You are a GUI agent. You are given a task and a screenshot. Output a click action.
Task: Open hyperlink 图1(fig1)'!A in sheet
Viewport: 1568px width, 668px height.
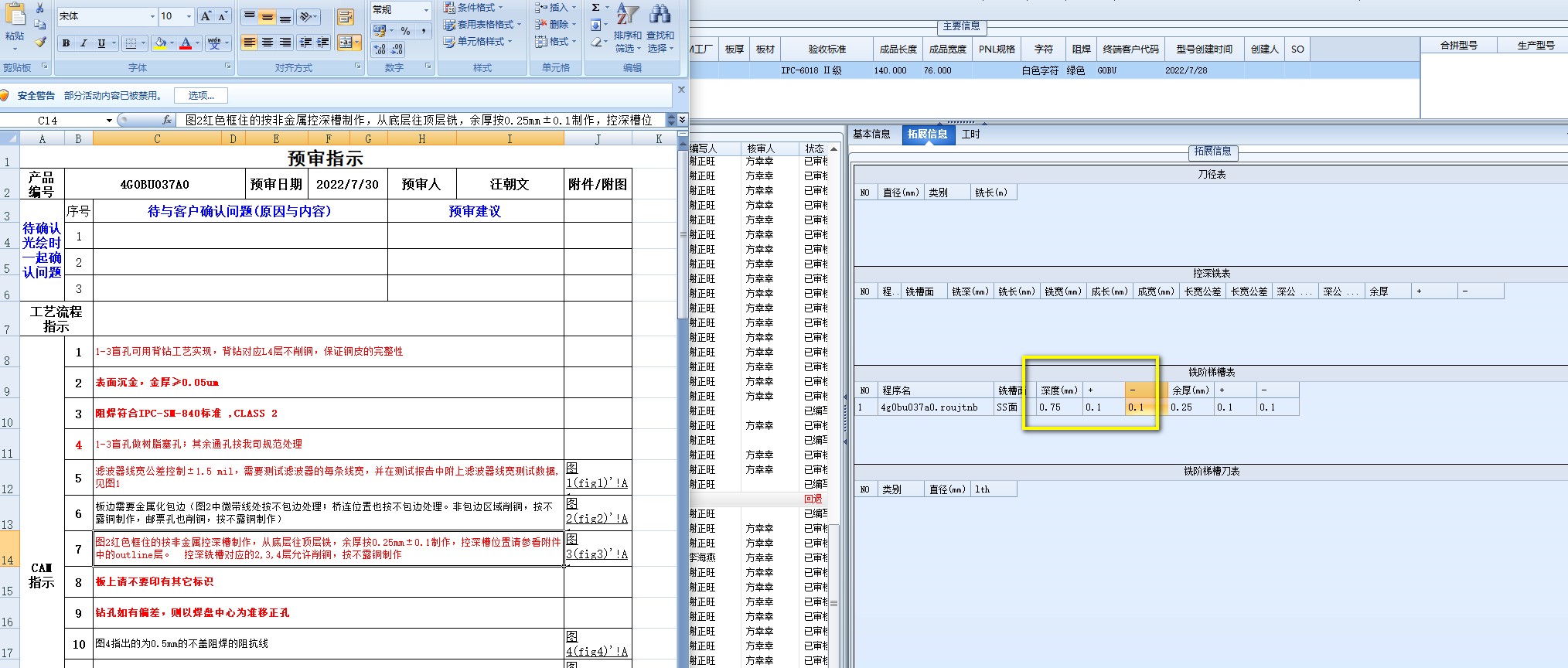point(597,475)
